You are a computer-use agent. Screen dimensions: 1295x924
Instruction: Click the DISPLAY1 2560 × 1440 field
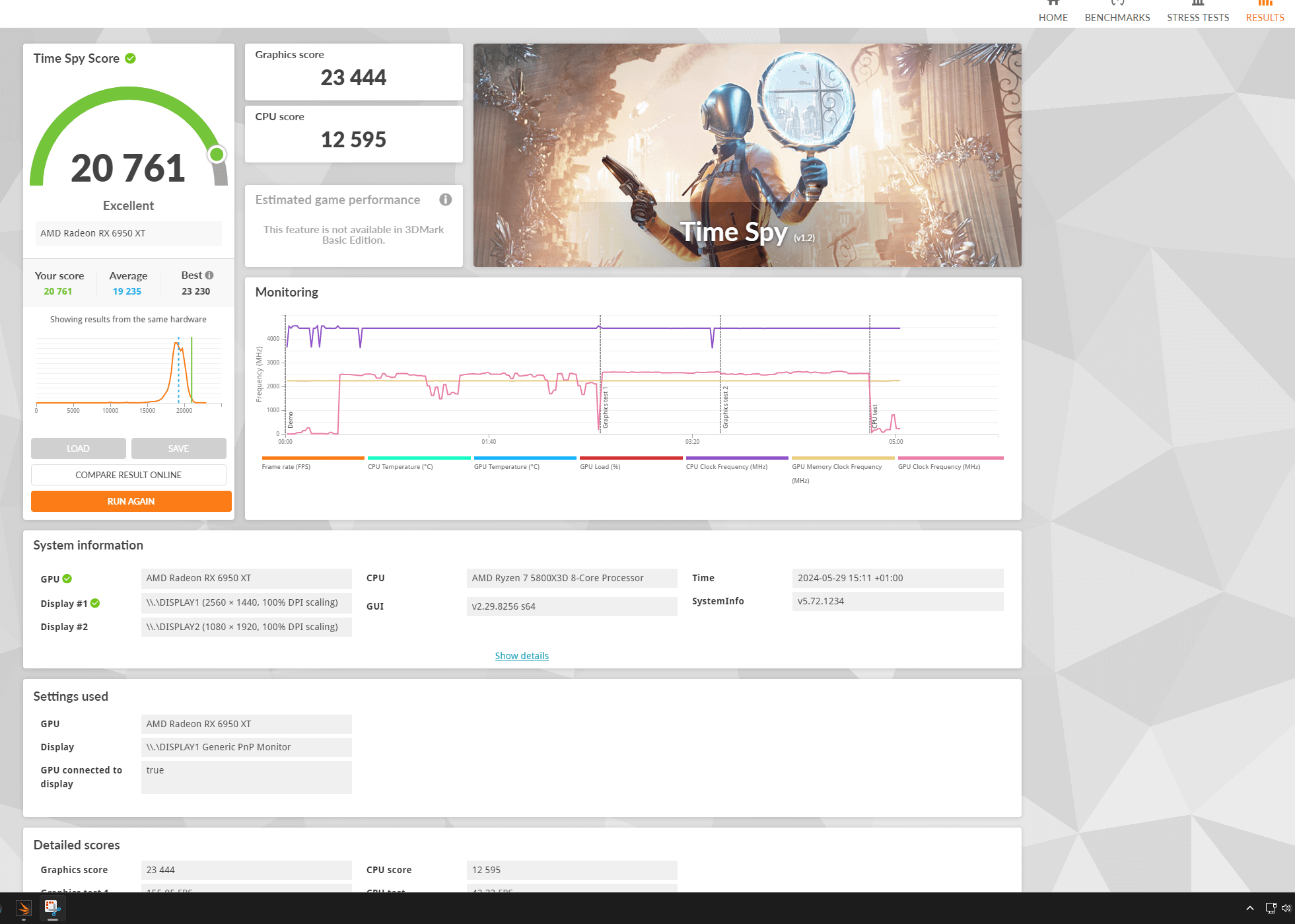click(x=246, y=602)
